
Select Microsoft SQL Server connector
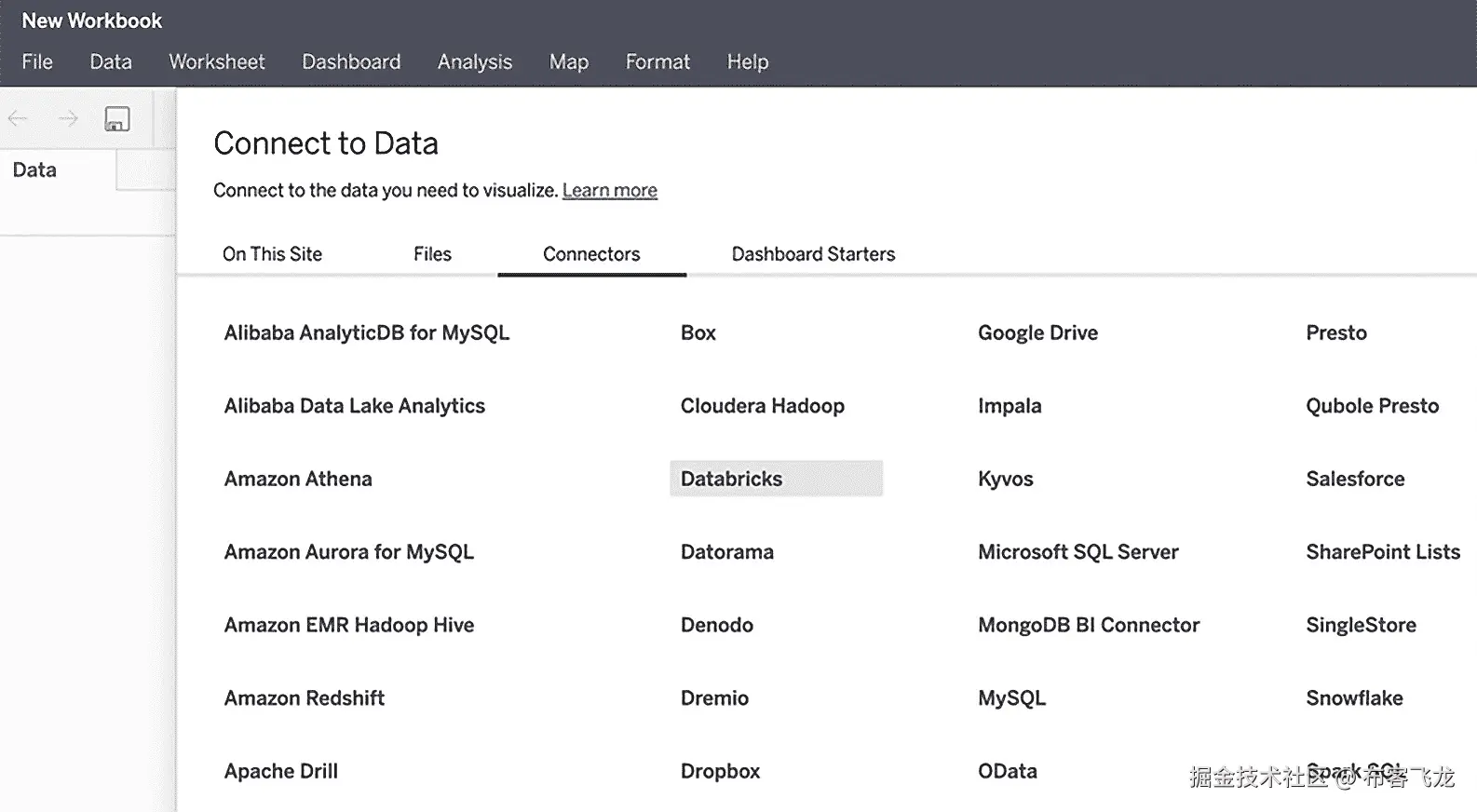point(1078,551)
